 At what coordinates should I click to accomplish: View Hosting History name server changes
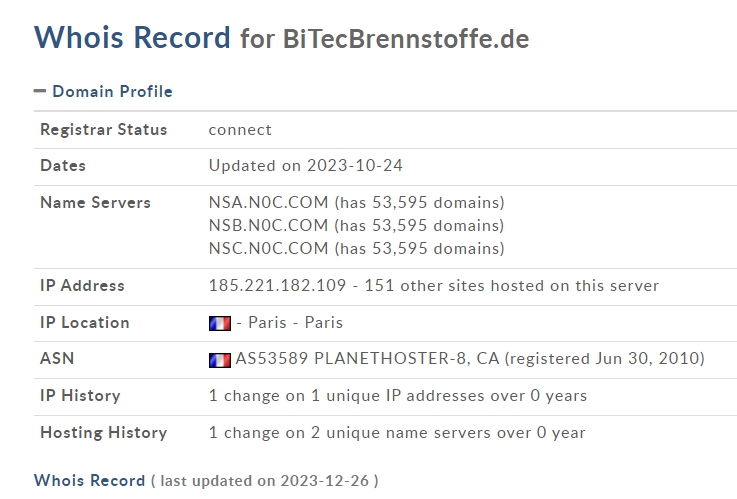coord(397,433)
